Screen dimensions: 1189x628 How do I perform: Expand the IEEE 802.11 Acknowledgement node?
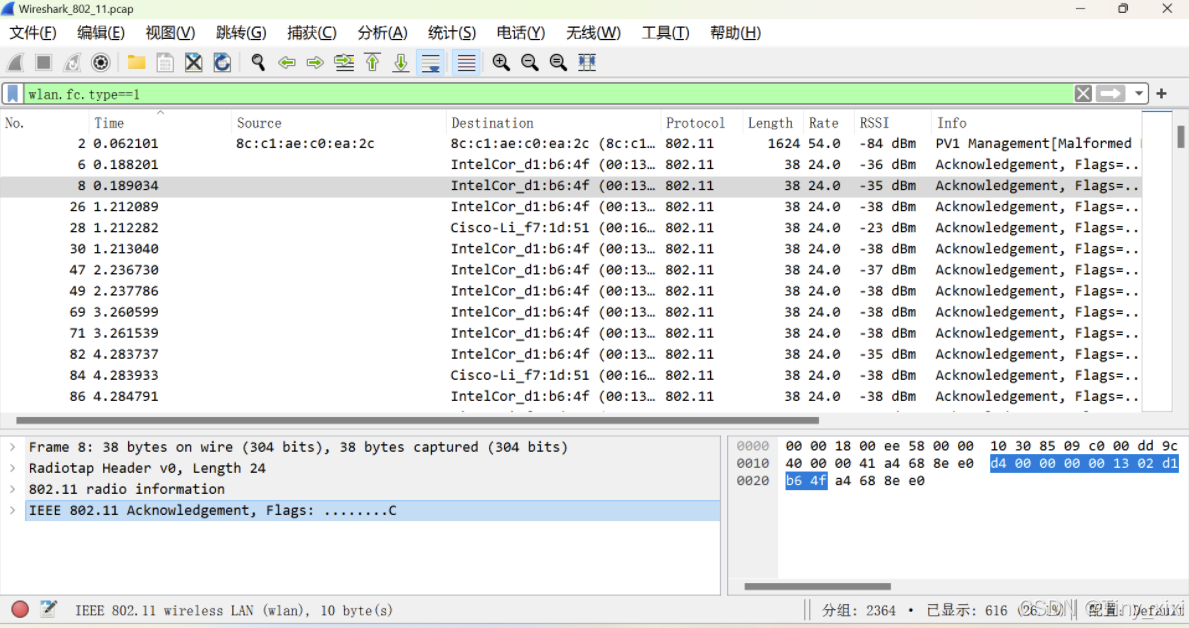[12, 510]
